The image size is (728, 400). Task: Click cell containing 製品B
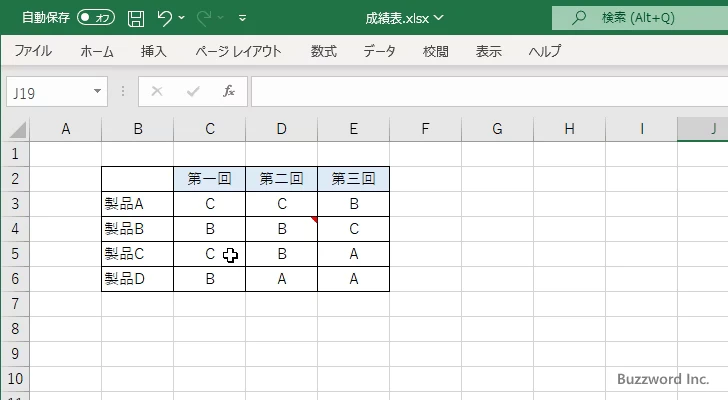tap(137, 229)
